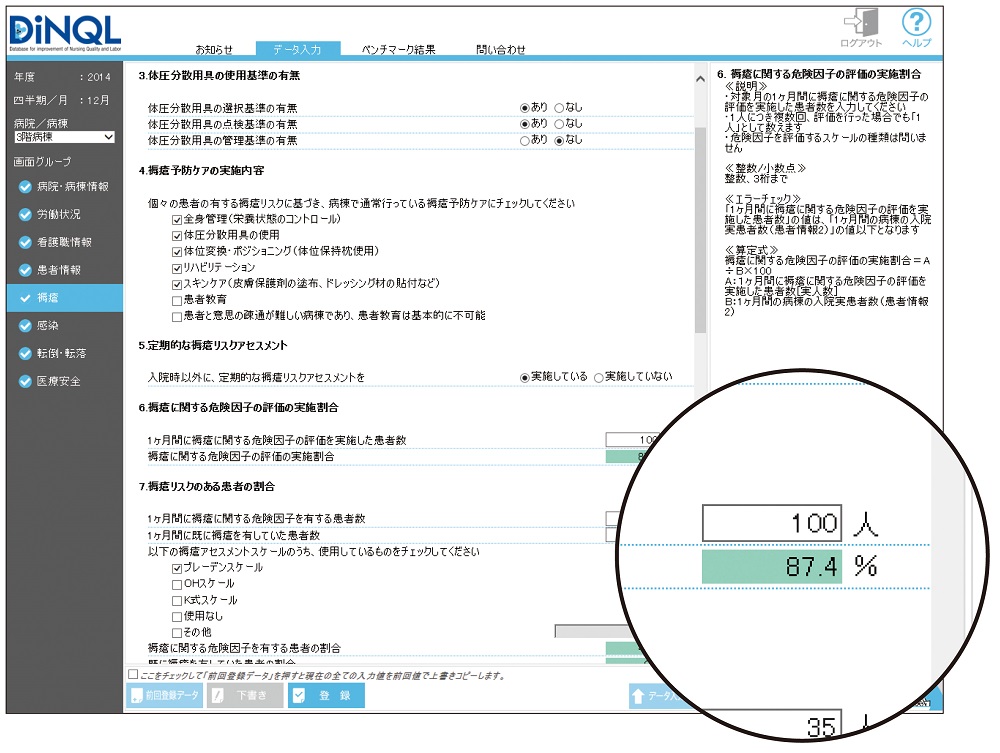This screenshot has height=753, width=1000.
Task: Click the logout door icon
Action: tap(862, 22)
